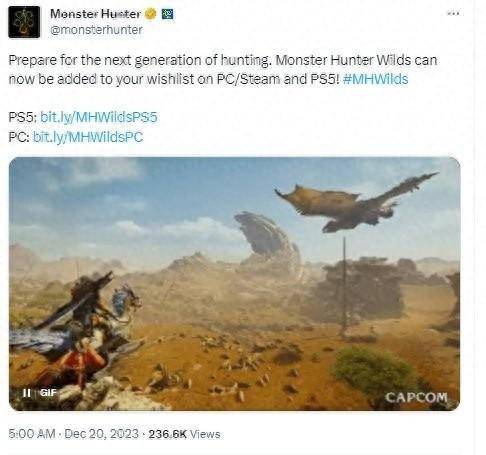This screenshot has width=486, height=455.
Task: Click the PS5: label text line
Action: point(83,117)
